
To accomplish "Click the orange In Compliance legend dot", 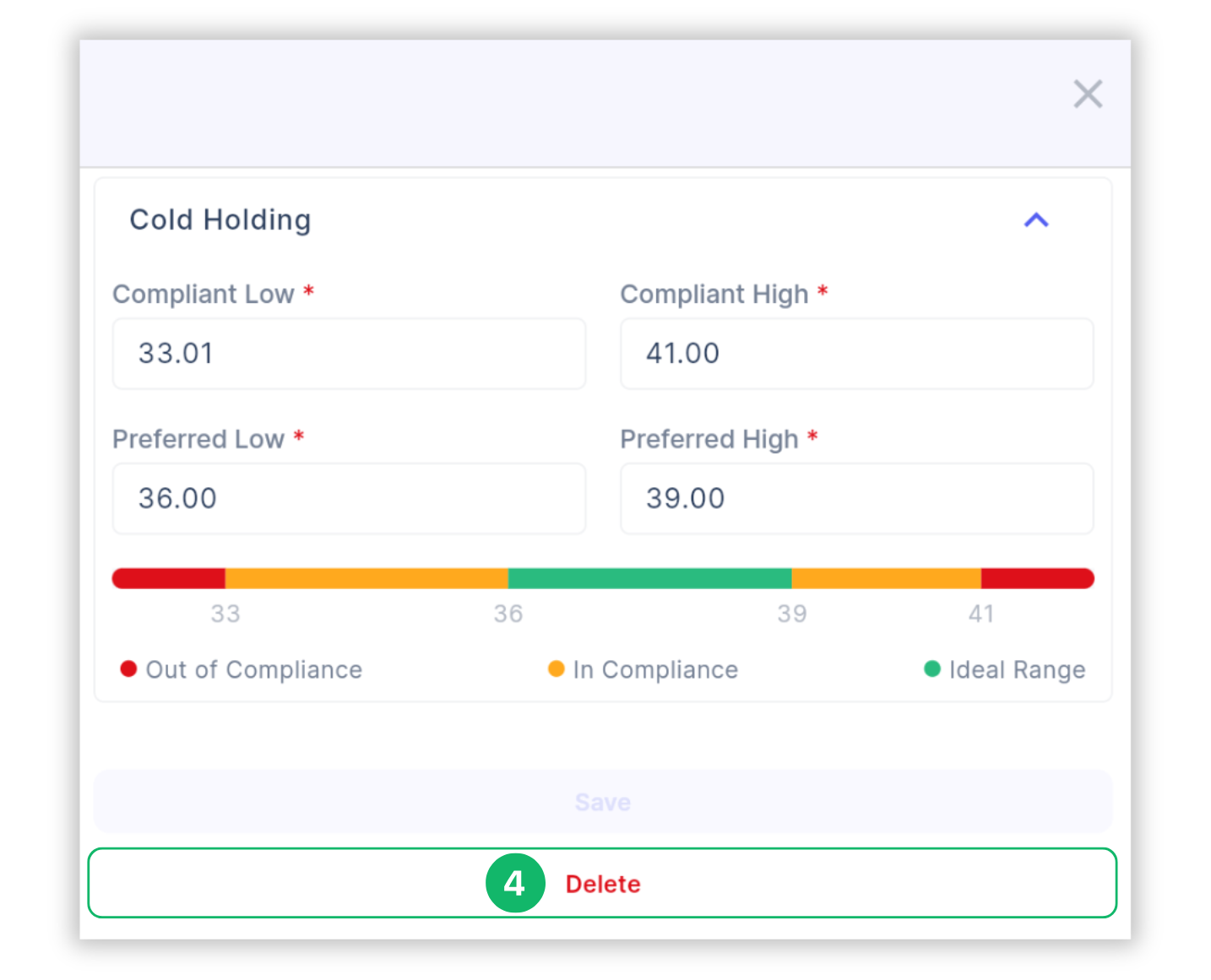I will click(x=556, y=669).
